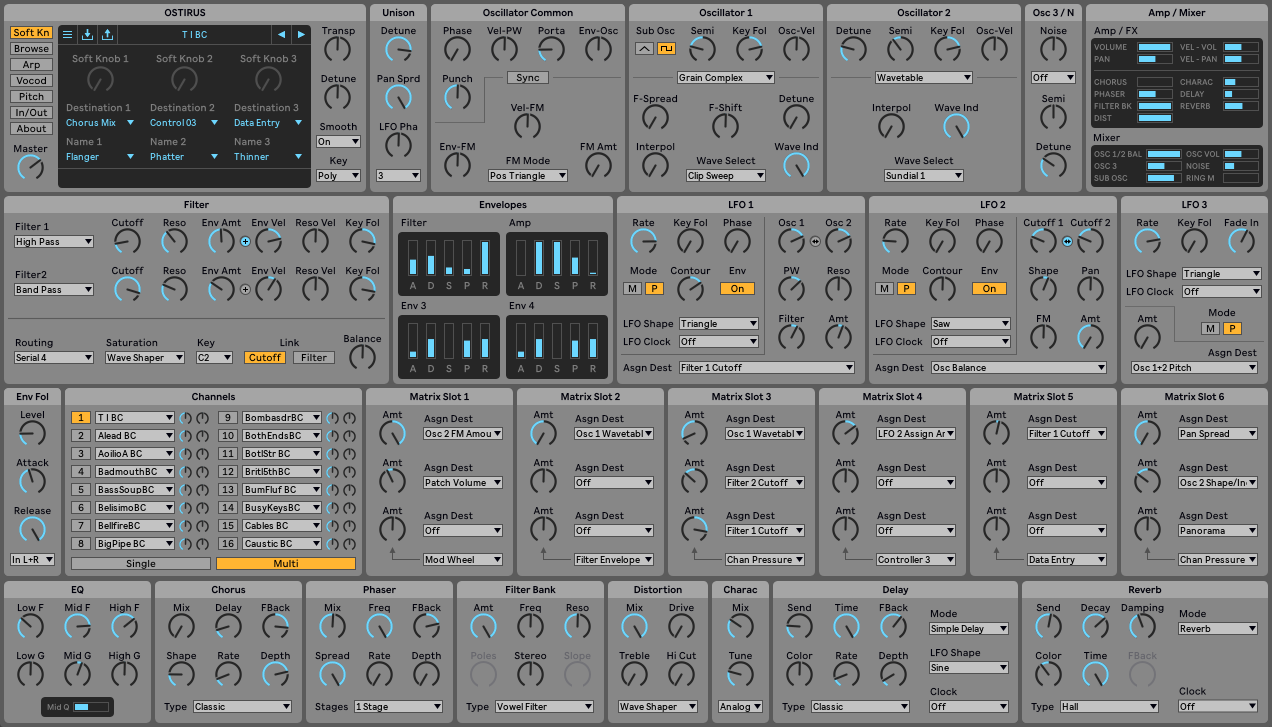The width and height of the screenshot is (1272, 727).
Task: Select the Sub Osc square wave icon
Action: pyautogui.click(x=666, y=48)
